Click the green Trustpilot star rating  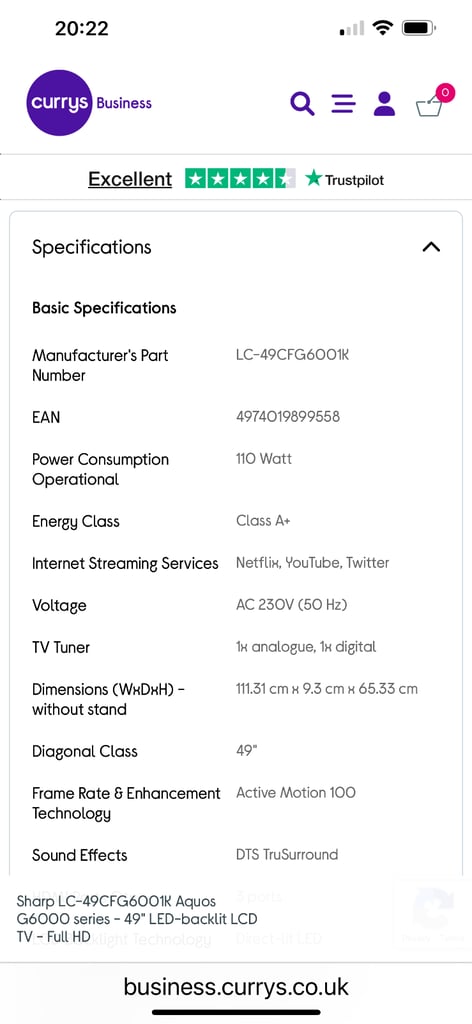coord(240,178)
